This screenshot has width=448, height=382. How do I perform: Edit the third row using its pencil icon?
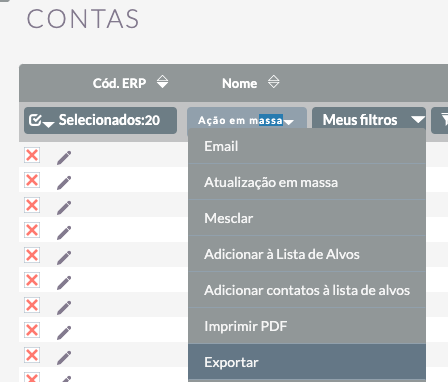(64, 208)
